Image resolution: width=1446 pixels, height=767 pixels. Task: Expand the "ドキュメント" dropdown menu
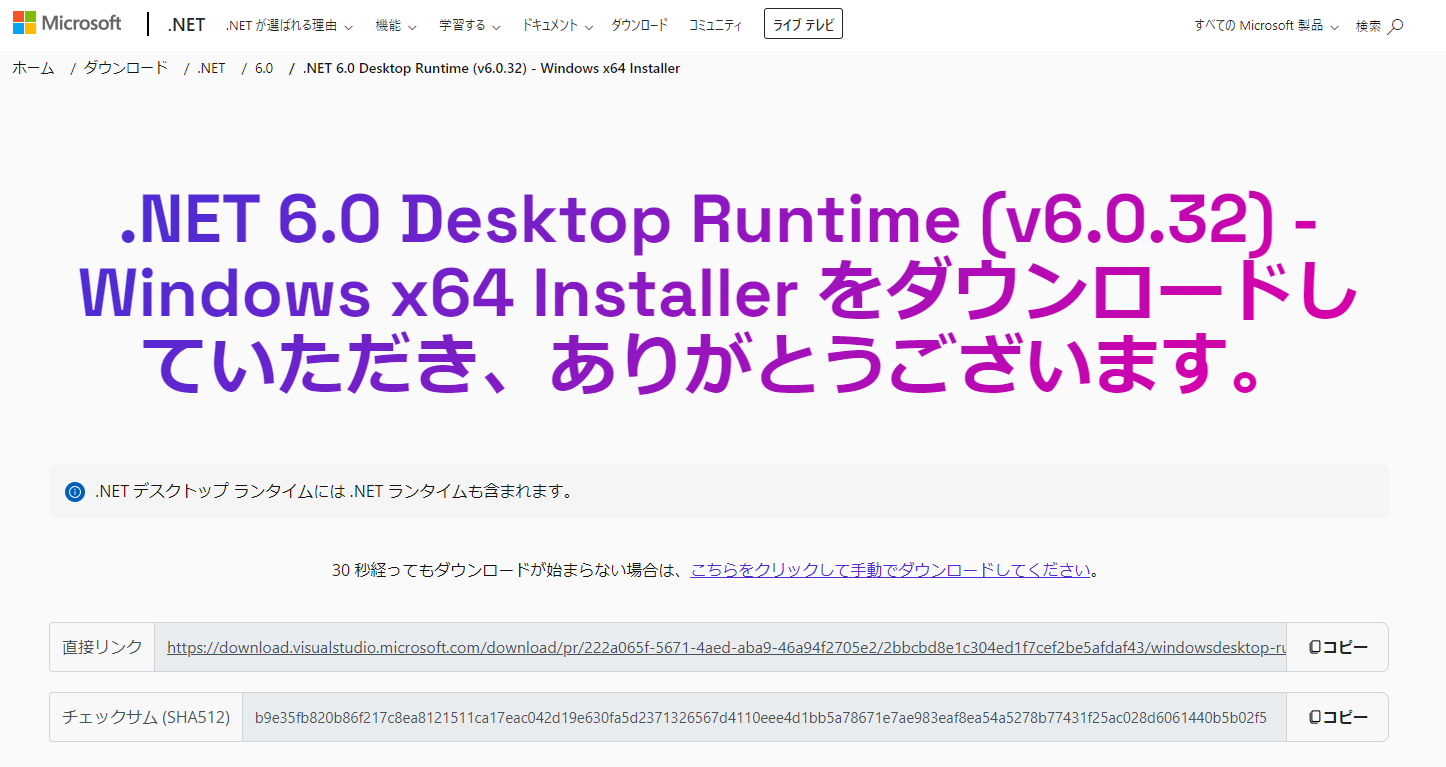pyautogui.click(x=558, y=26)
